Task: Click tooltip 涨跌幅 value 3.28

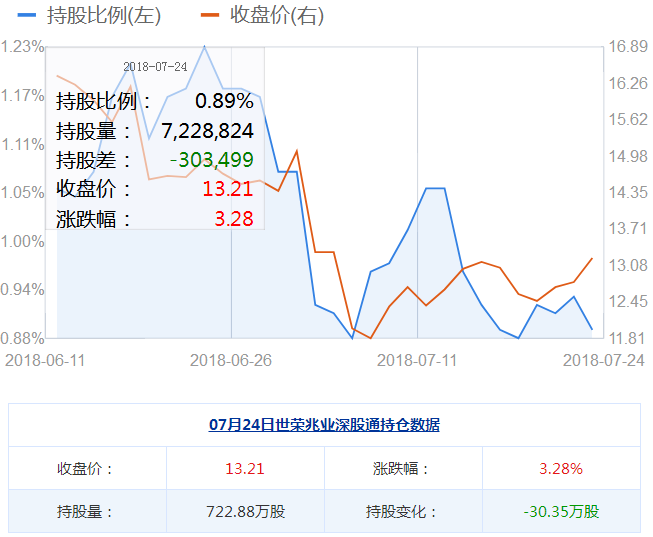Action: point(234,219)
